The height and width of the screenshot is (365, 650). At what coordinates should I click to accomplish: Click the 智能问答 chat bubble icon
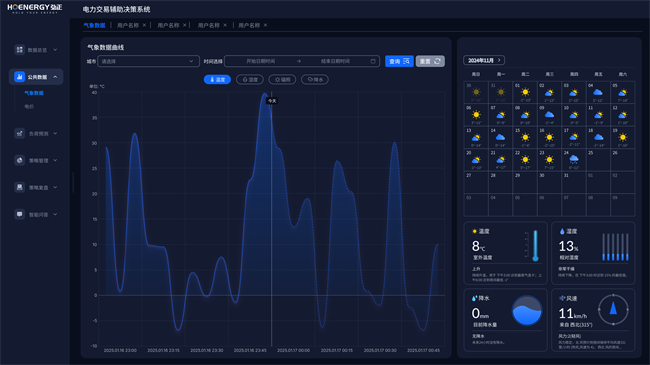click(x=19, y=214)
